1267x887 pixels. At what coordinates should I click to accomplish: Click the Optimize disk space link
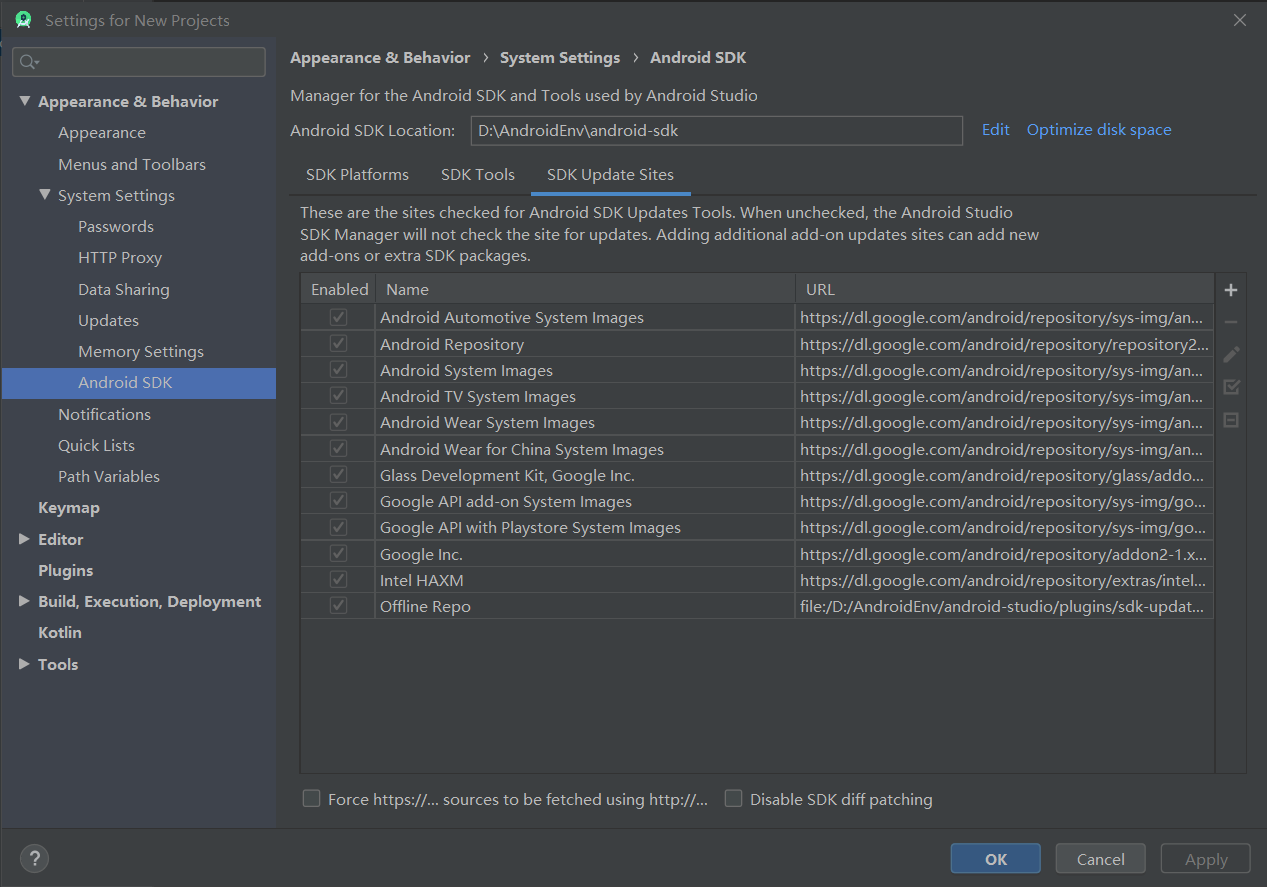pyautogui.click(x=1099, y=130)
